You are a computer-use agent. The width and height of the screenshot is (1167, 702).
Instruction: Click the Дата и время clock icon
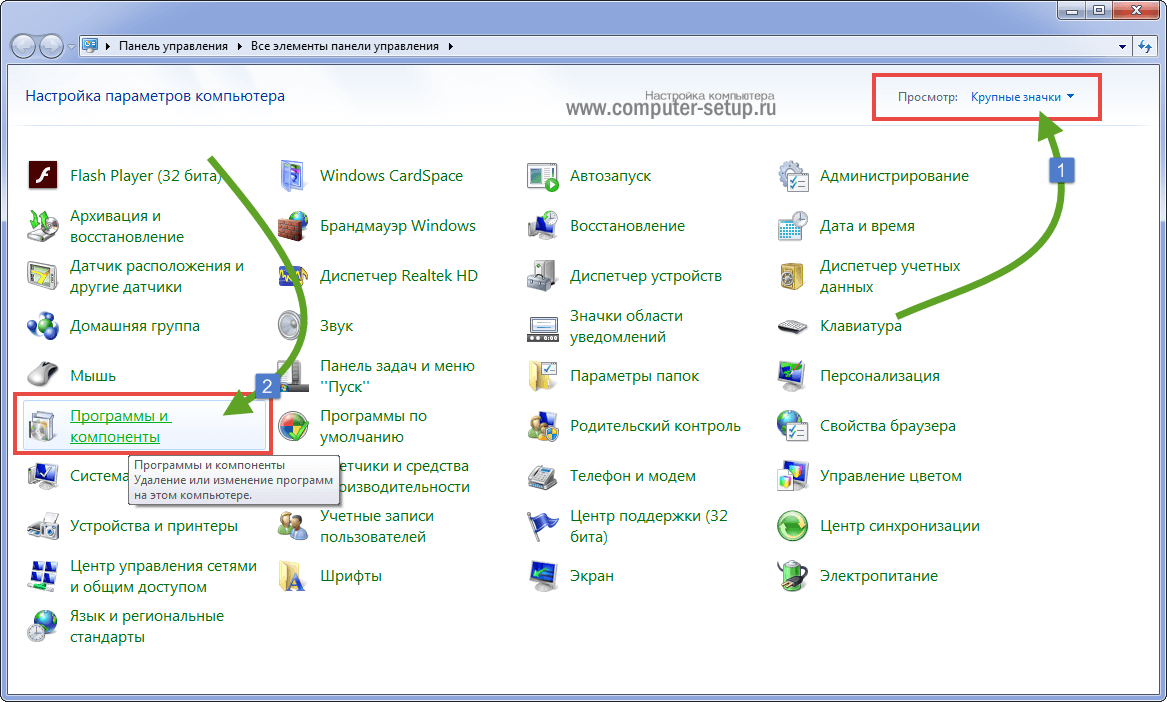tap(792, 226)
